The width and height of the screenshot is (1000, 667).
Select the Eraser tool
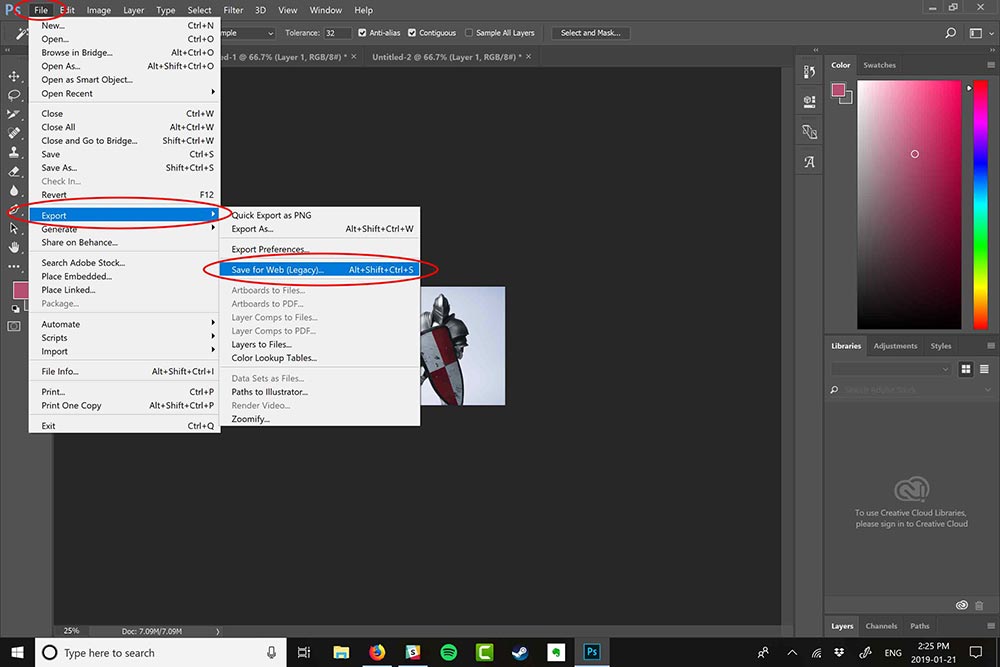(14, 171)
